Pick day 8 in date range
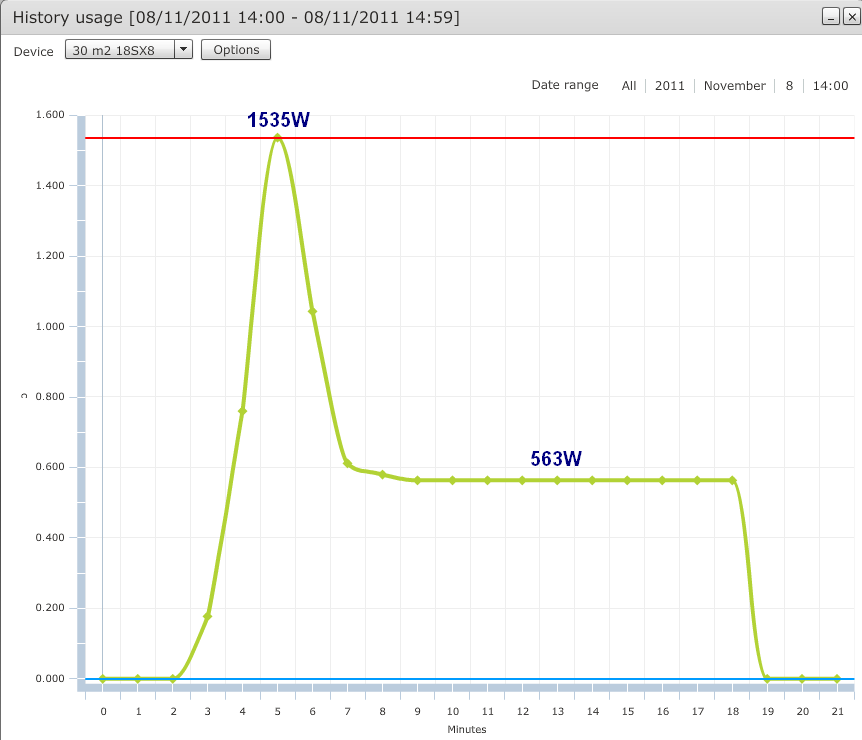The height and width of the screenshot is (740, 862). click(x=788, y=86)
